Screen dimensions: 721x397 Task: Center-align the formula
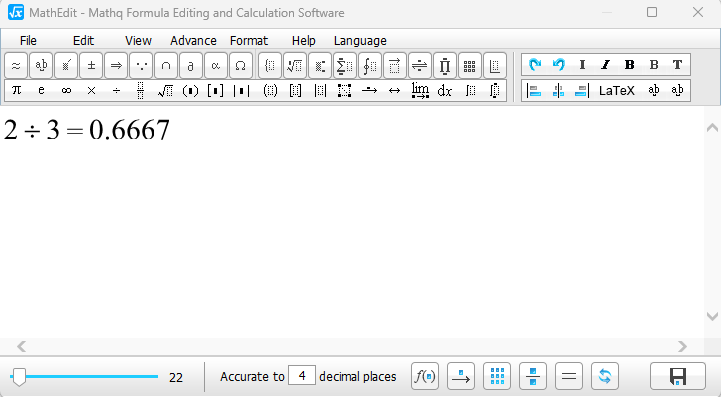(558, 91)
